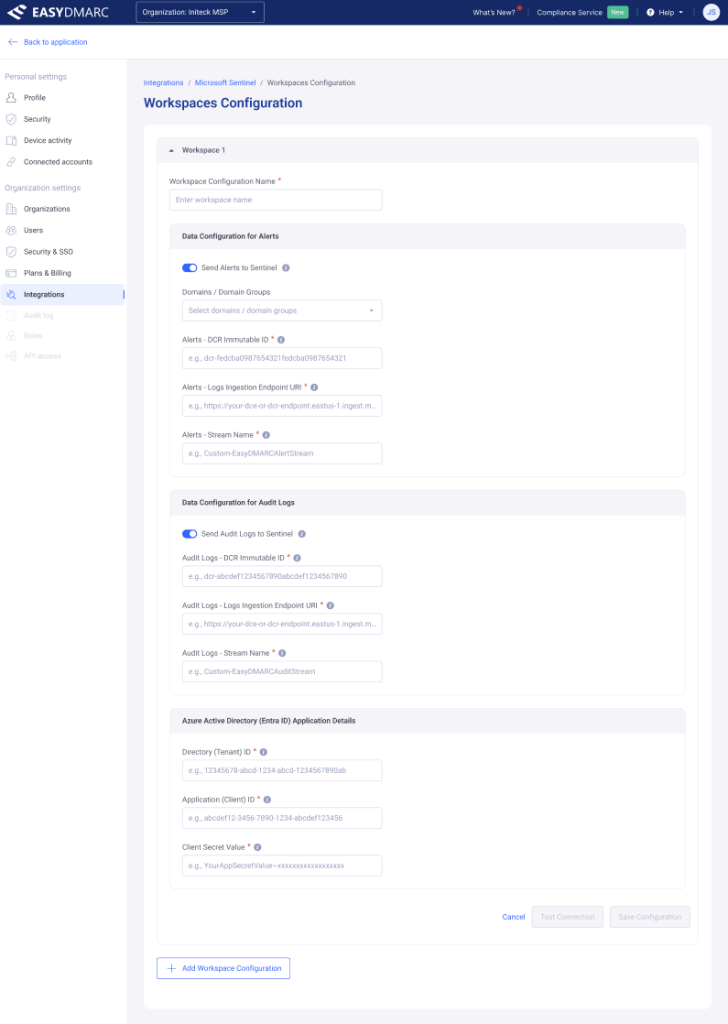The width and height of the screenshot is (728, 1024).
Task: Click the Save Configuration button
Action: [x=650, y=917]
